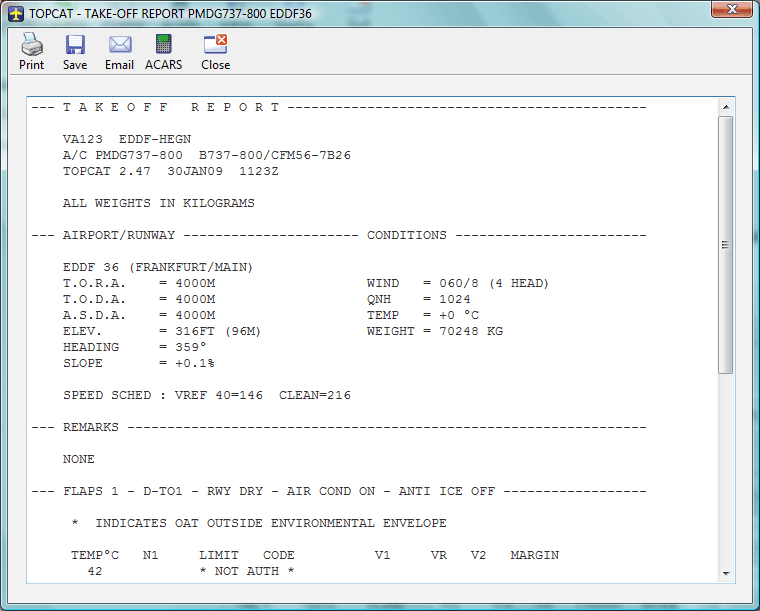
Task: Click the ELEV. 316FT (96M) value
Action: point(218,331)
